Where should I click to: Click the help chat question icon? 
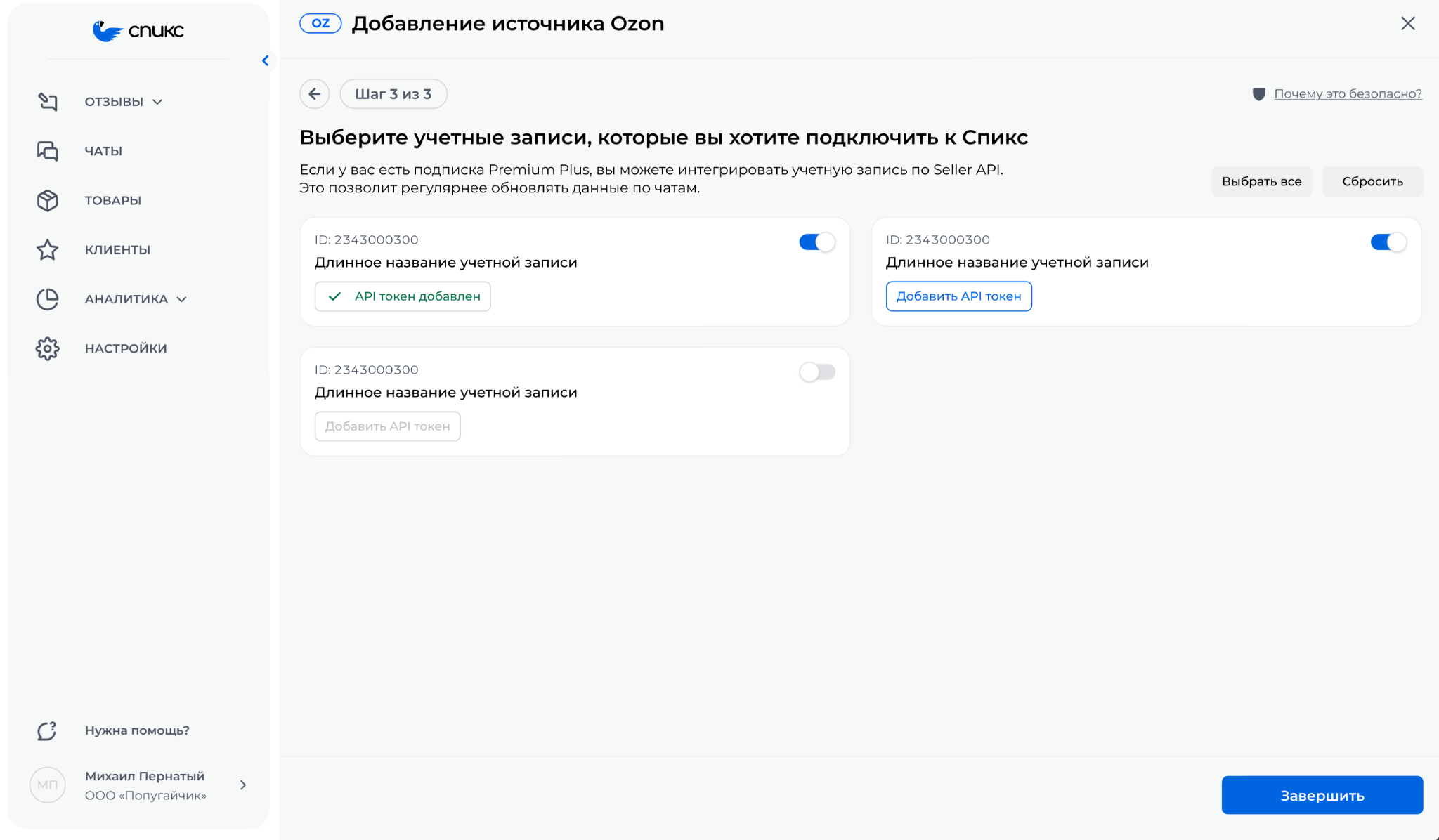coord(47,731)
